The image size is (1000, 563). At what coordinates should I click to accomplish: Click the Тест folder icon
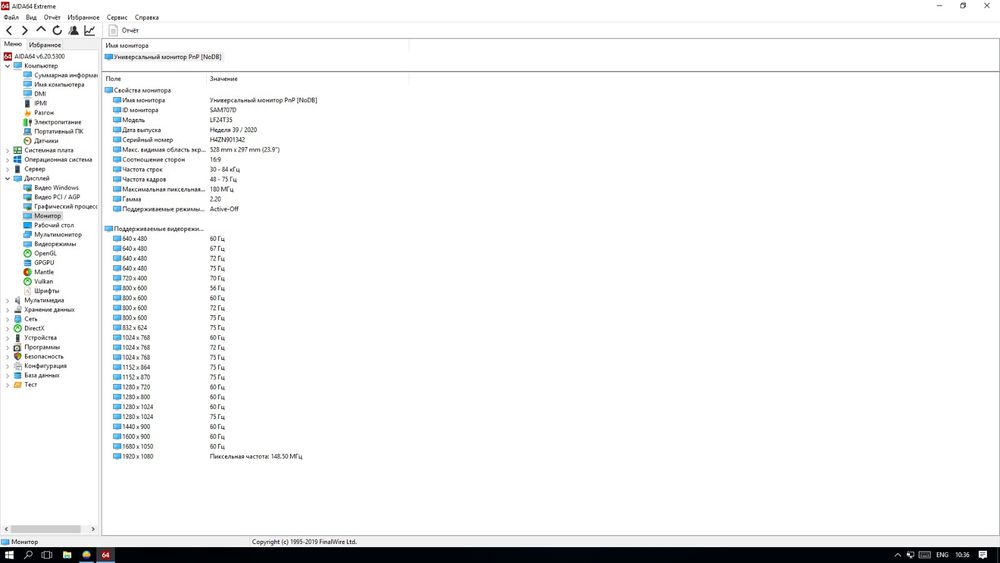pyautogui.click(x=18, y=384)
